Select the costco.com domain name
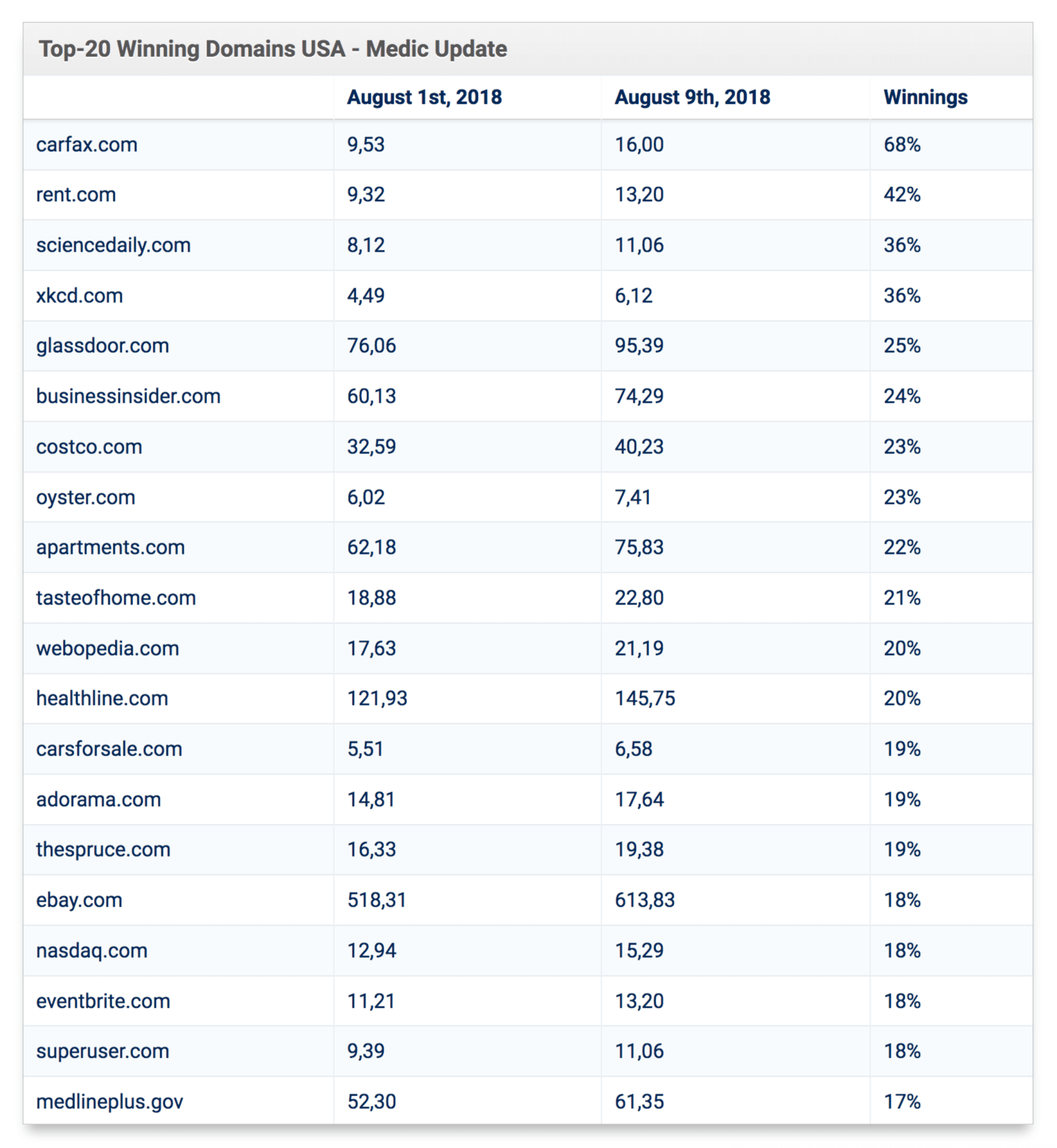The image size is (1057, 1148). (x=89, y=447)
